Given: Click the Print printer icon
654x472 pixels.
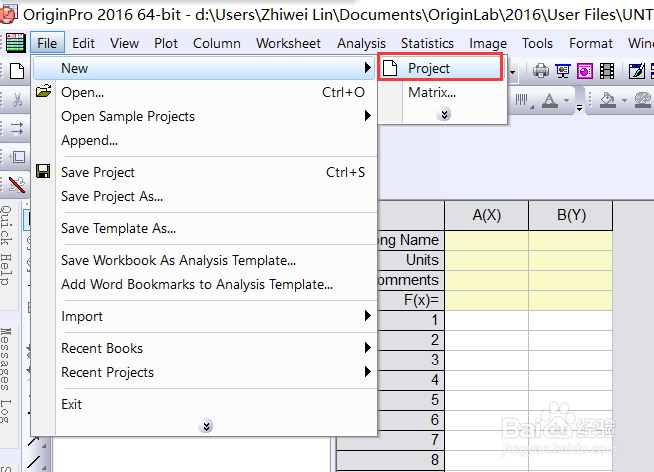Looking at the screenshot, I should [x=541, y=70].
